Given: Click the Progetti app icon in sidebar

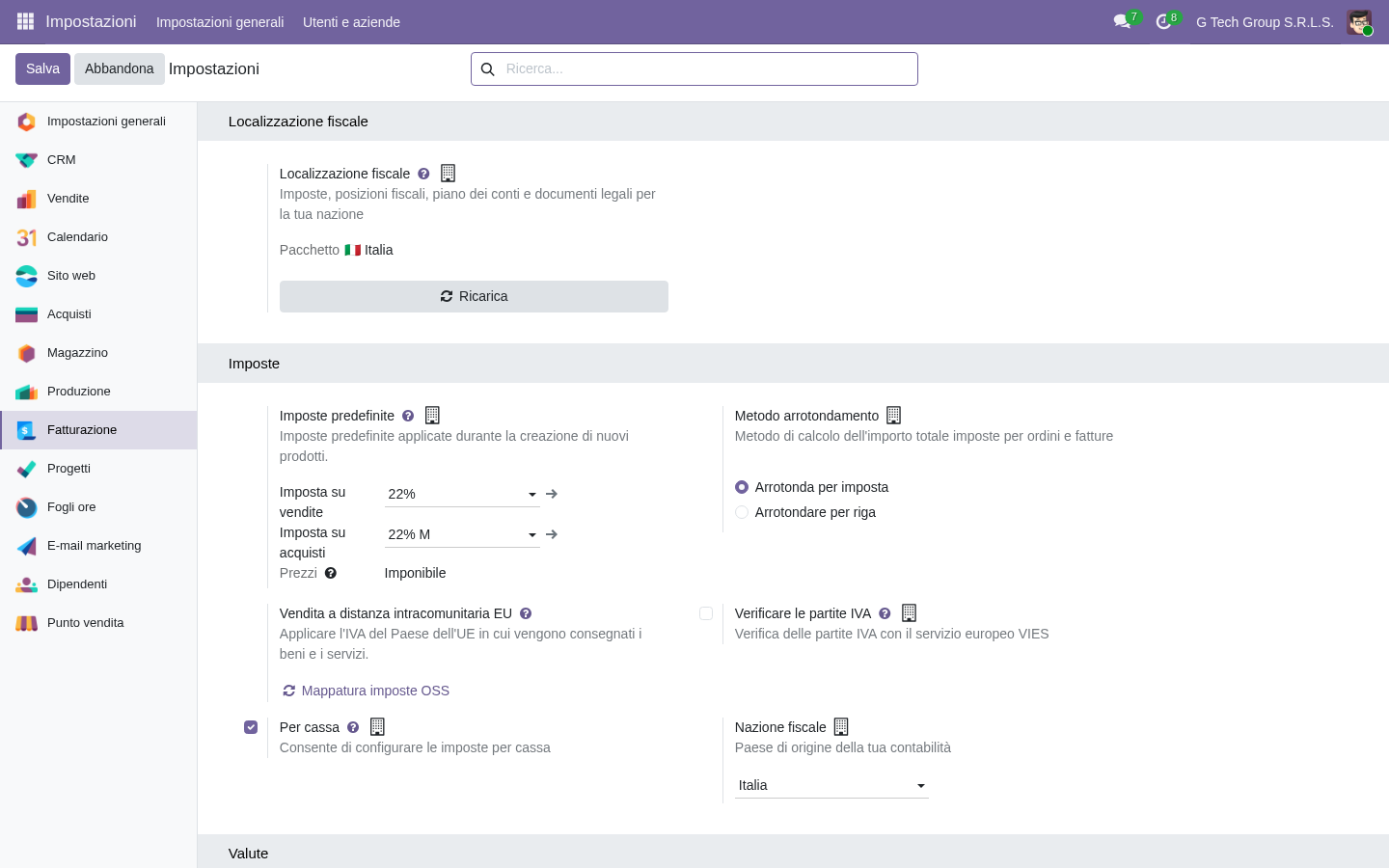Looking at the screenshot, I should tap(27, 469).
